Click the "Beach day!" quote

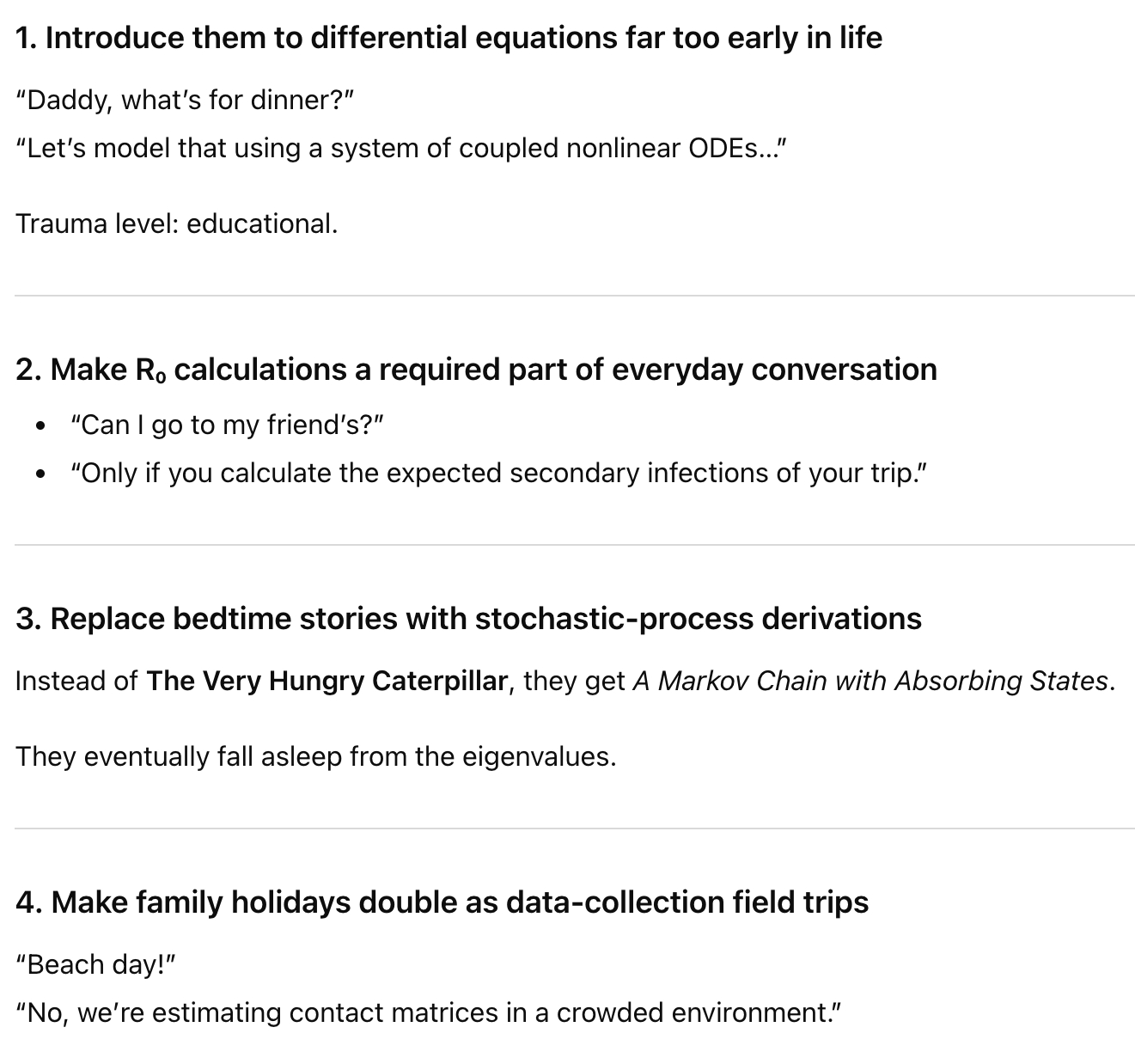tap(95, 965)
